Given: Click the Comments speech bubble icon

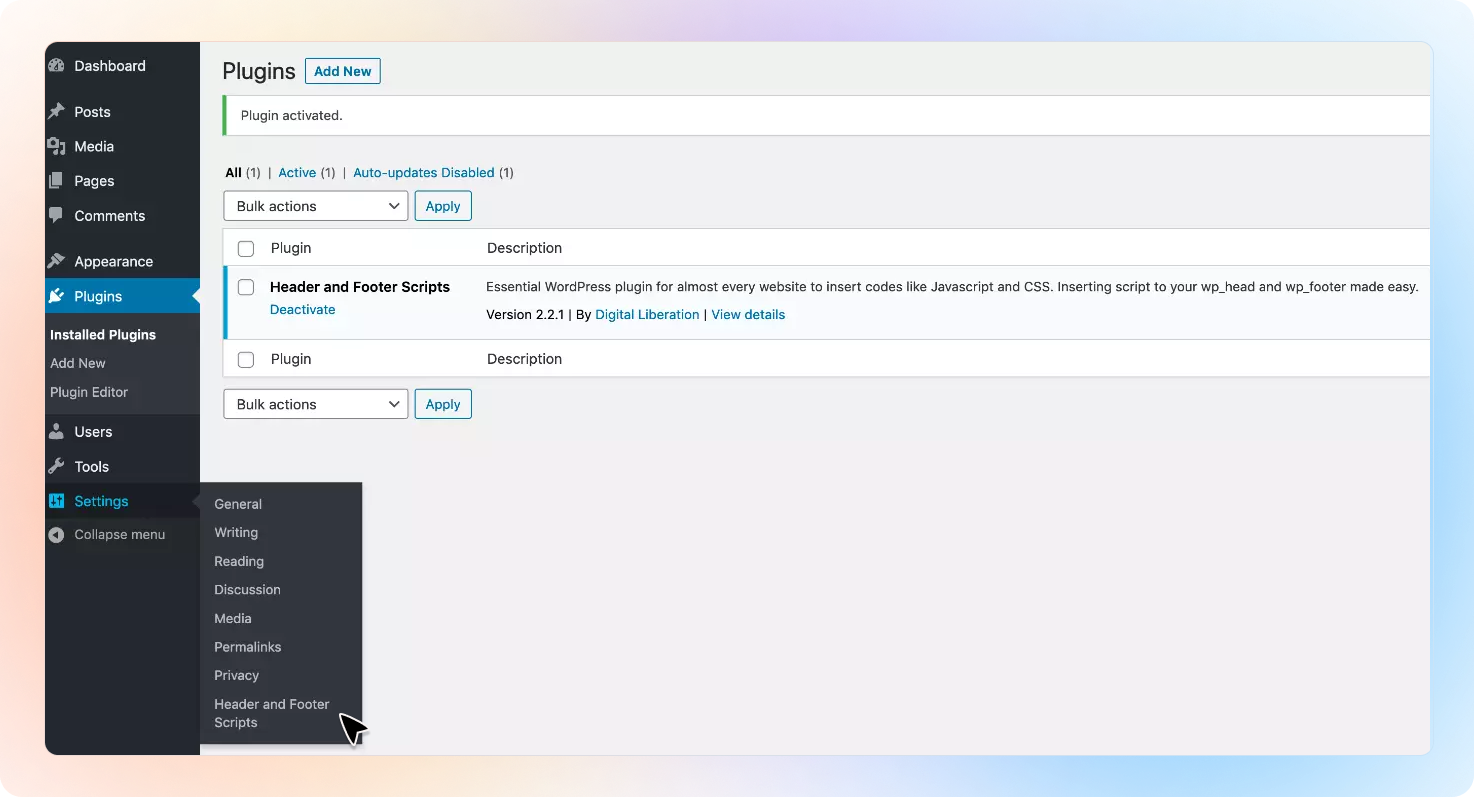Looking at the screenshot, I should click(x=56, y=216).
